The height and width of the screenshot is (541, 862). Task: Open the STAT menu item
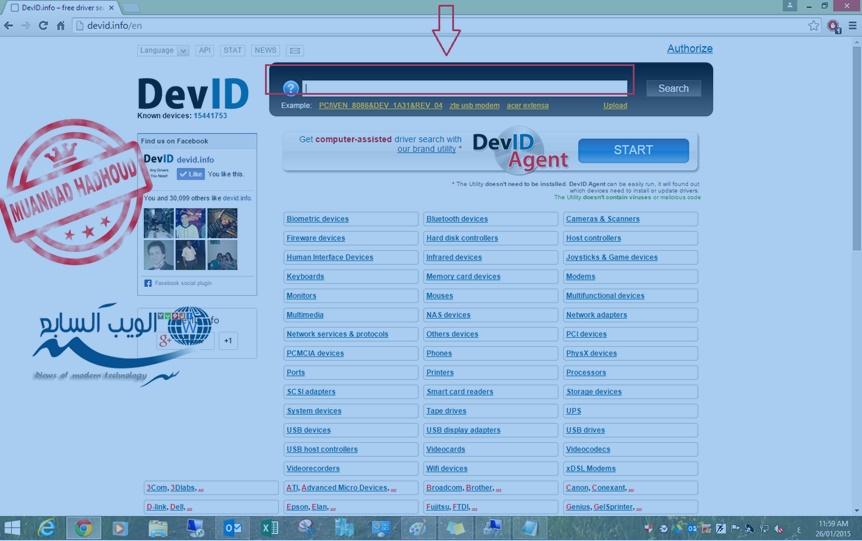click(233, 51)
